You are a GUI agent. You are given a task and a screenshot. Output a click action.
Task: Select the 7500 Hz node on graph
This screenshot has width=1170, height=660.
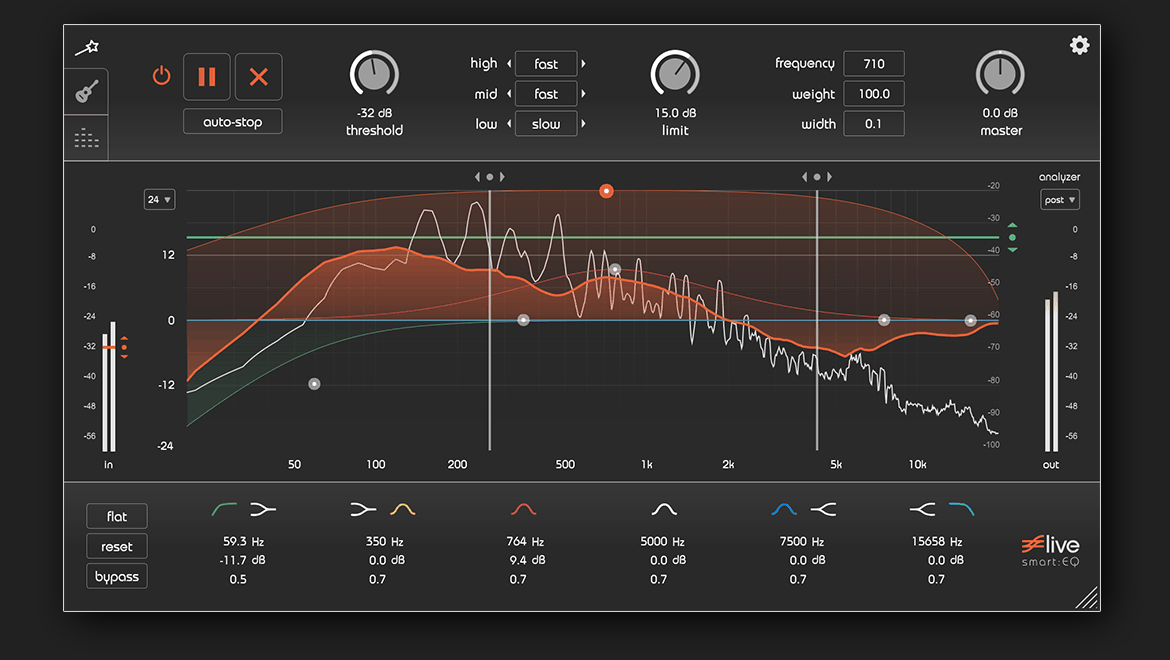883,320
